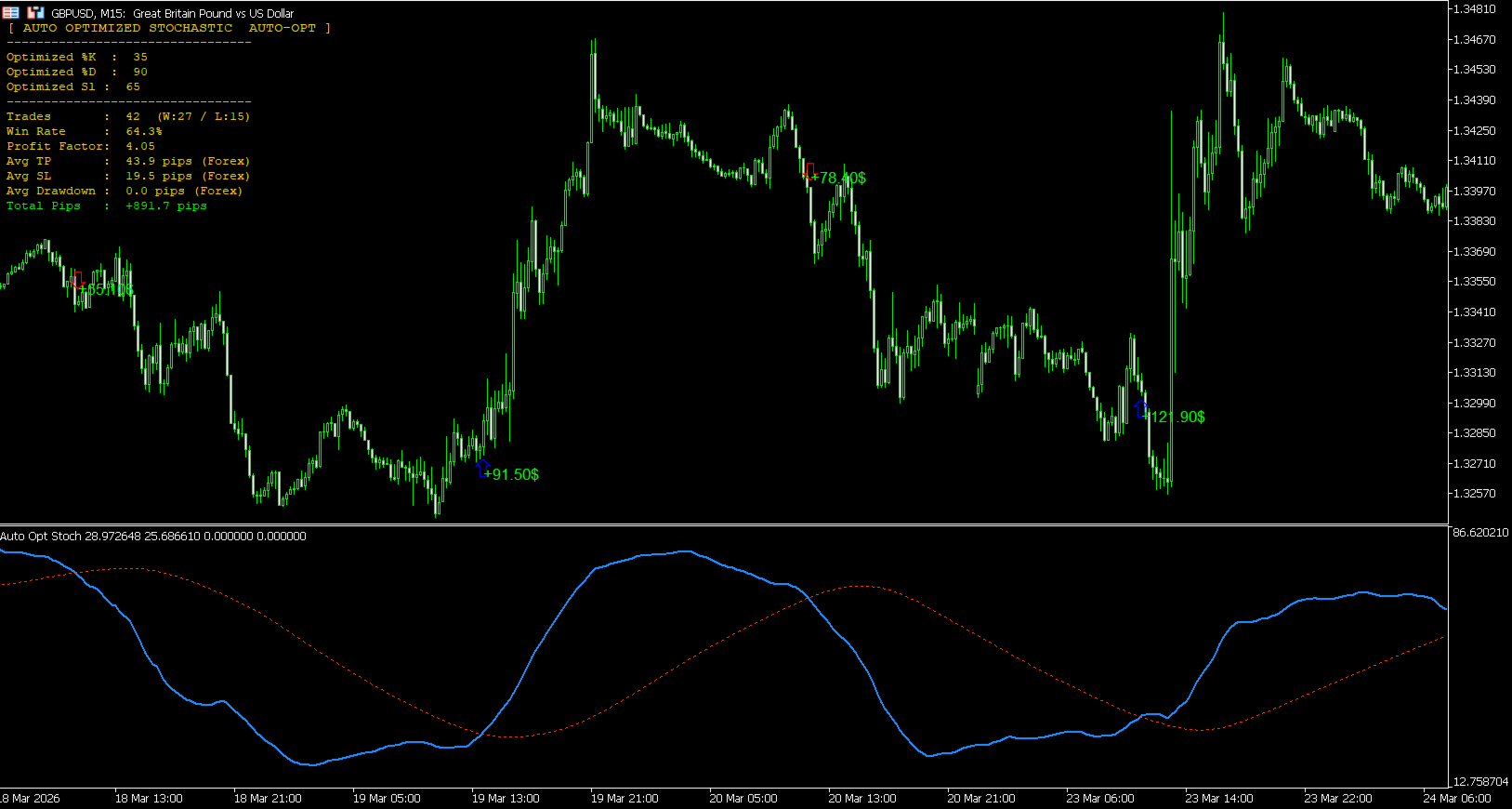This screenshot has width=1512, height=809.
Task: Click the 86.620210 indicator scale value
Action: click(1480, 533)
